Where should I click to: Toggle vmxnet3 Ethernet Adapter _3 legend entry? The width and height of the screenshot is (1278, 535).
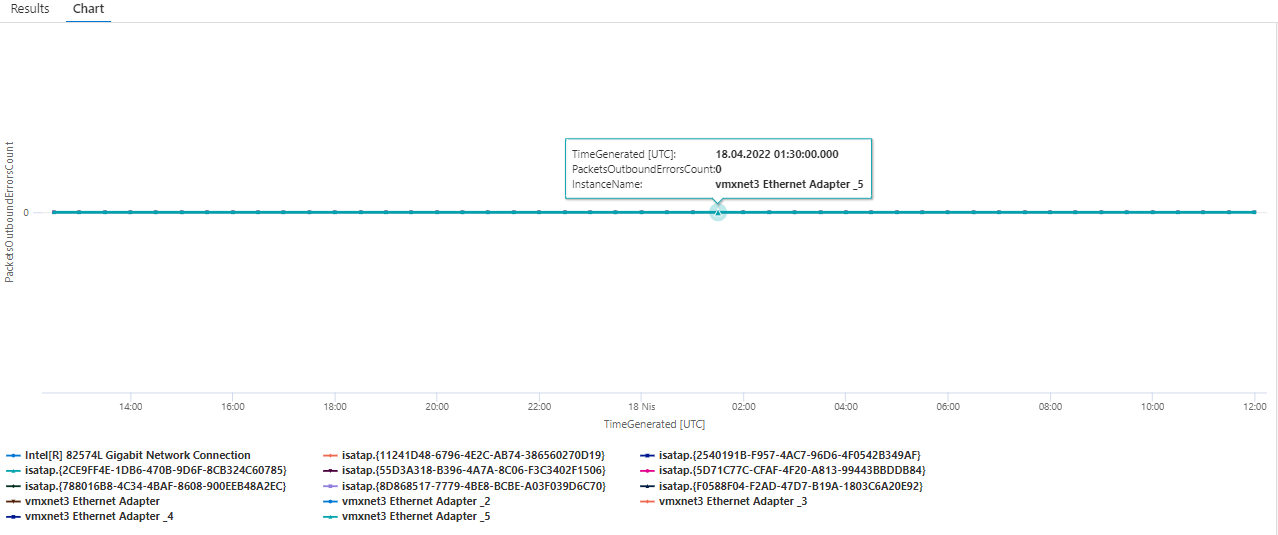[723, 501]
